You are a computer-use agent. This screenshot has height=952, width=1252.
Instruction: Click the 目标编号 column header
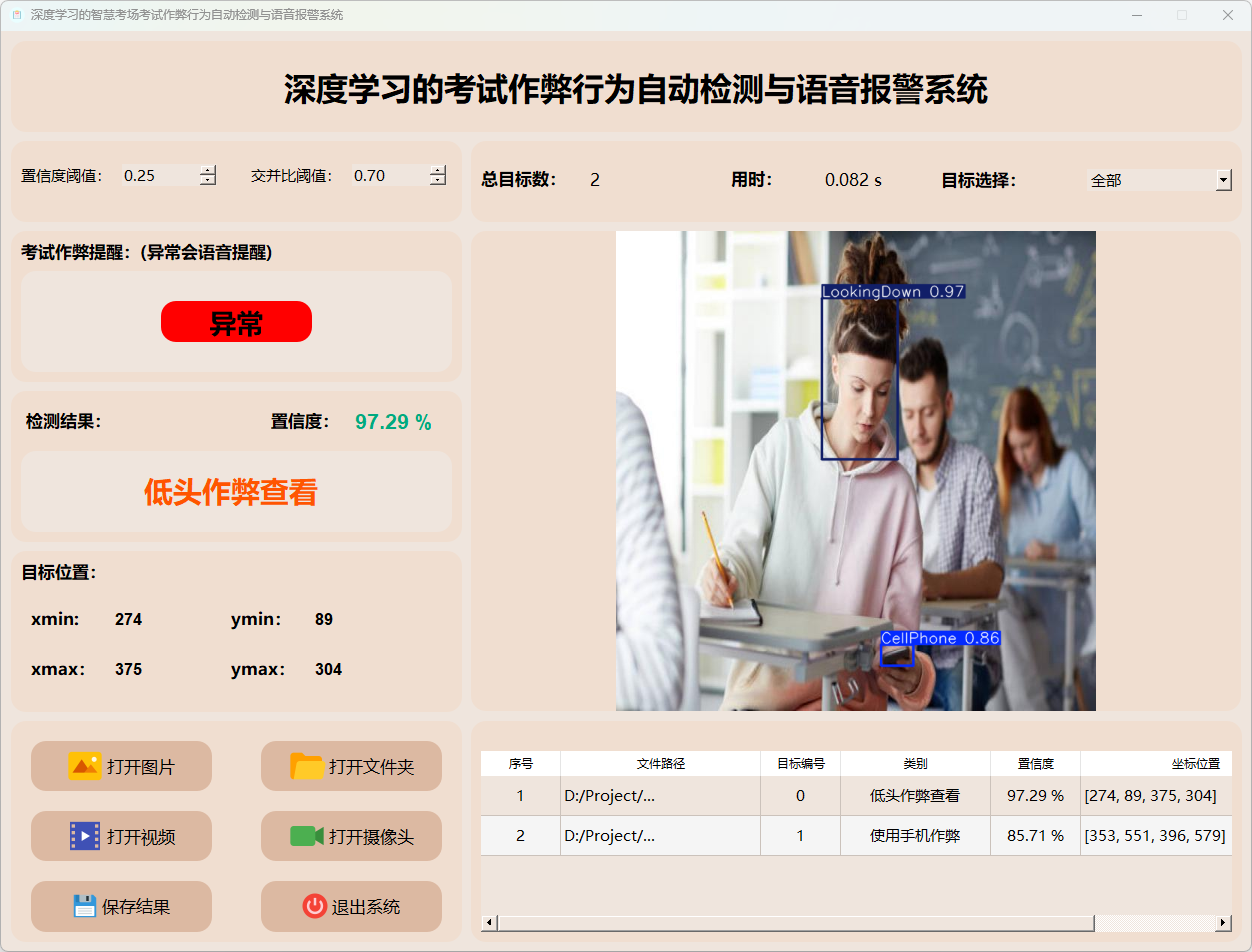click(x=801, y=763)
